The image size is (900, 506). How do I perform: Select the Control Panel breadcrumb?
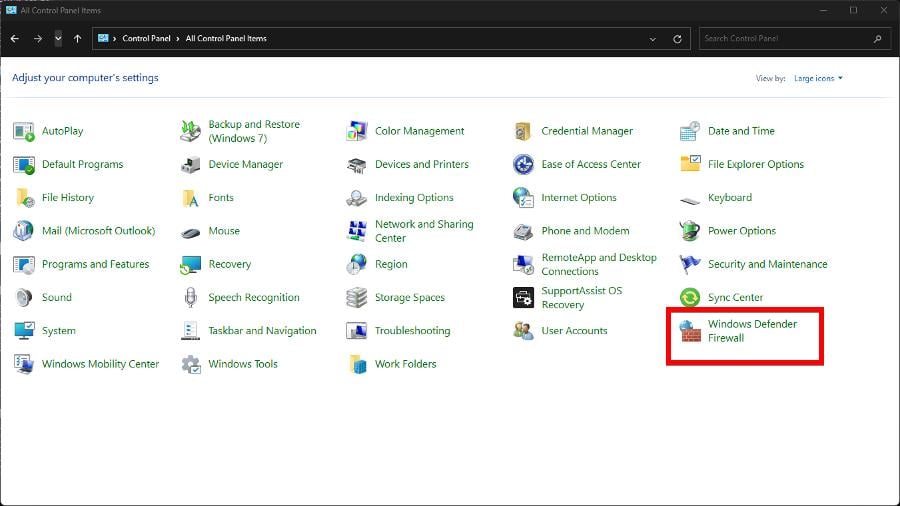click(146, 38)
